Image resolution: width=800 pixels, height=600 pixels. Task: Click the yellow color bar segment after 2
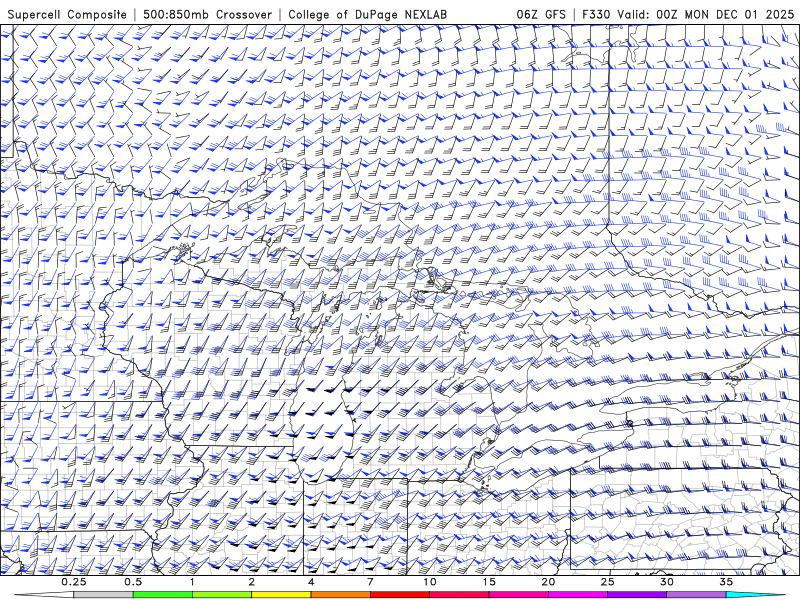pyautogui.click(x=281, y=595)
